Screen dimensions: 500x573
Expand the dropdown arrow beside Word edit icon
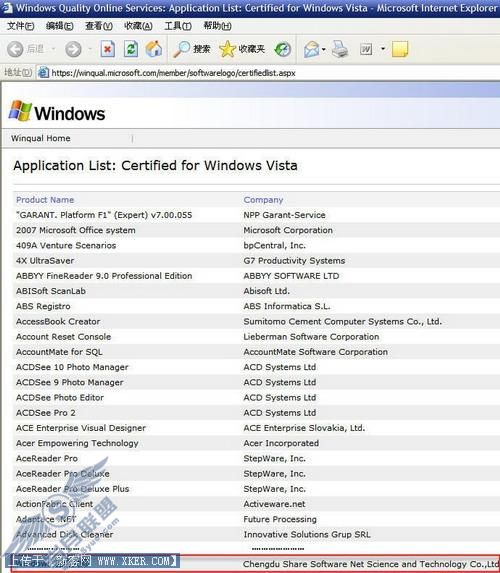[x=383, y=49]
